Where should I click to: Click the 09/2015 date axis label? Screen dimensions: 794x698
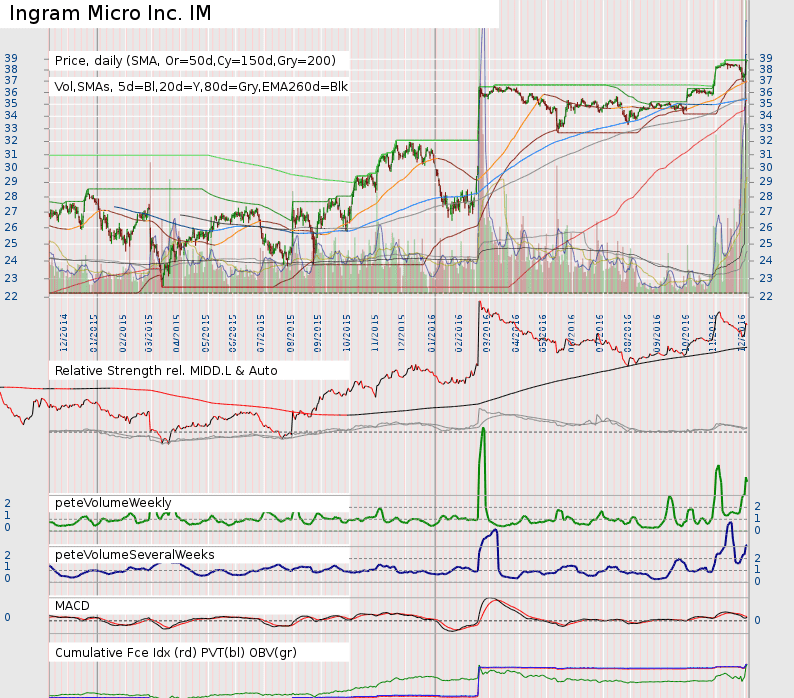click(317, 333)
